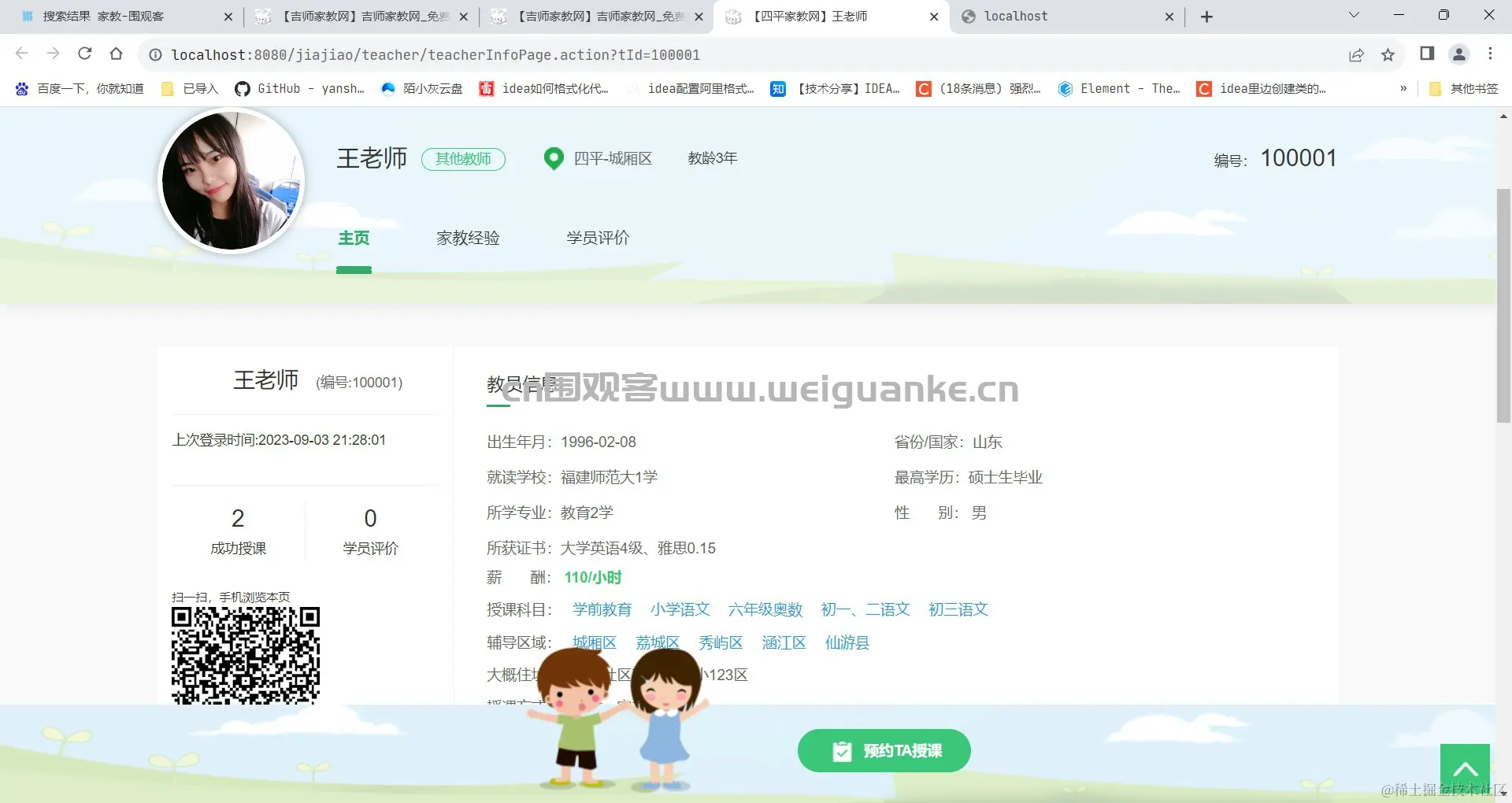Open browser side panel

[x=1427, y=54]
